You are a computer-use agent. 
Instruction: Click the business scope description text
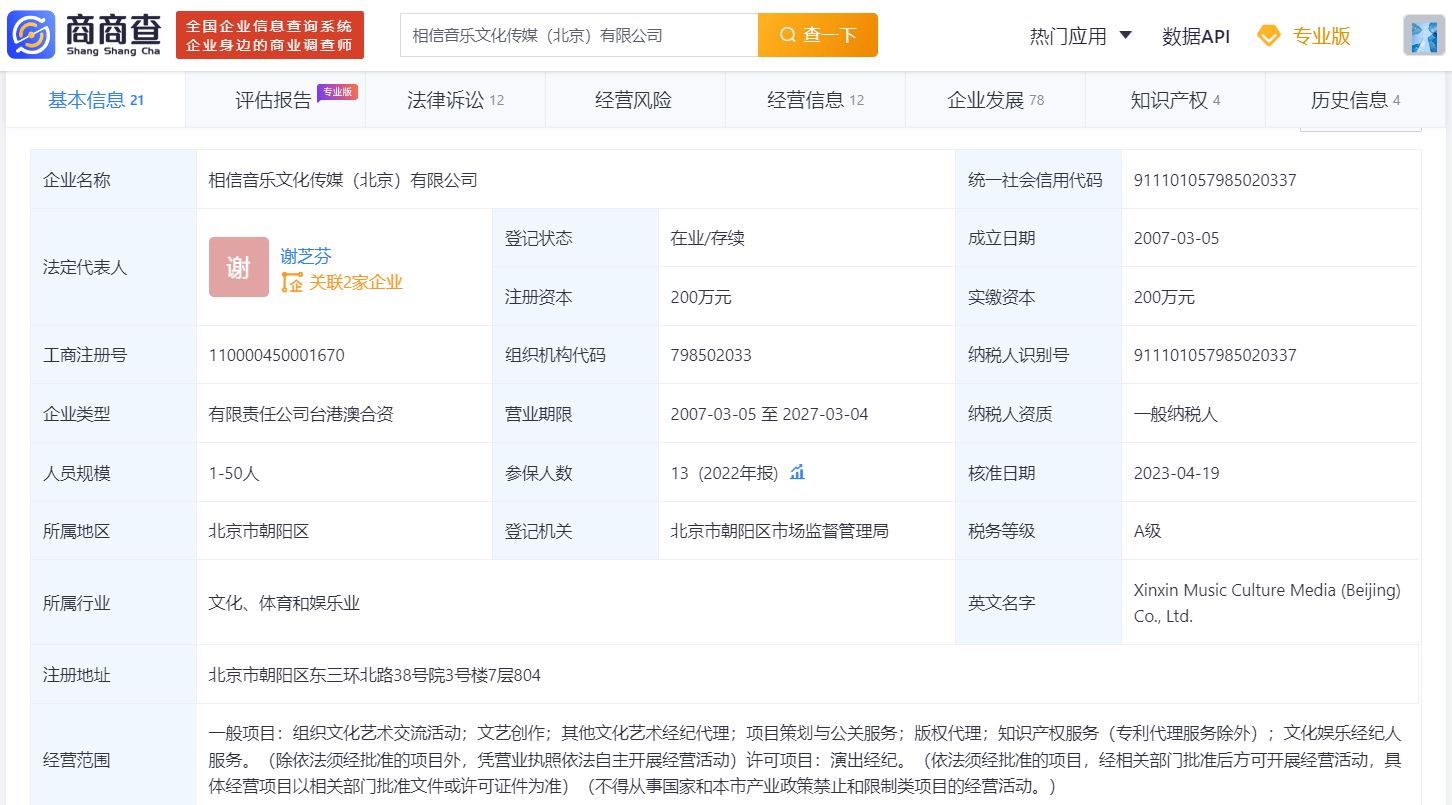(804, 759)
